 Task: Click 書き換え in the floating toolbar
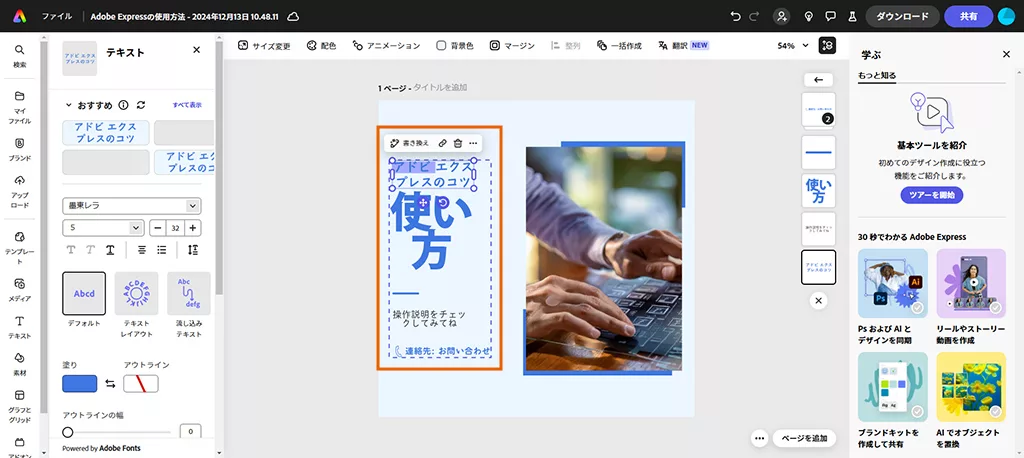(x=410, y=143)
